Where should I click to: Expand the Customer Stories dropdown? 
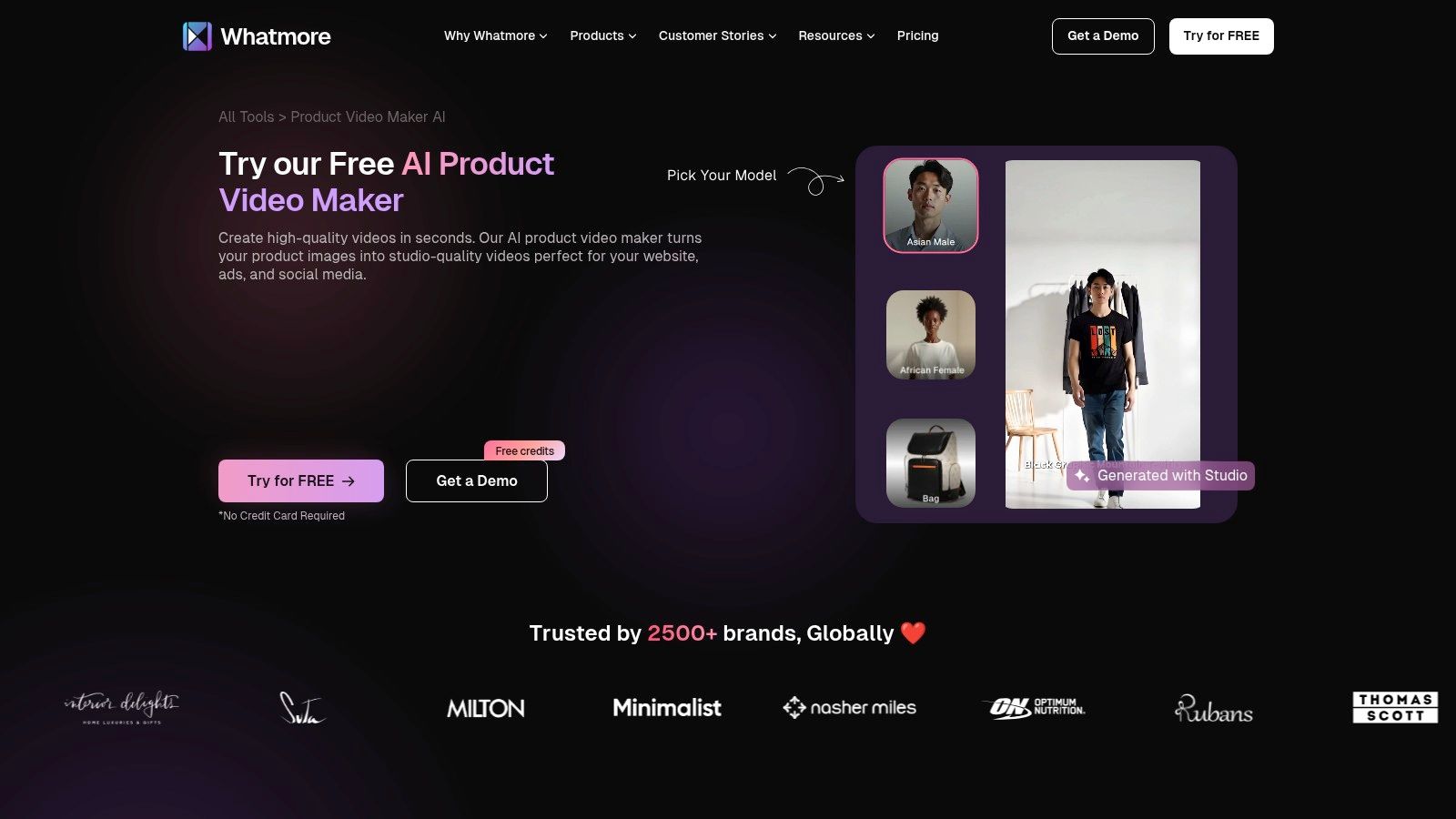[718, 35]
